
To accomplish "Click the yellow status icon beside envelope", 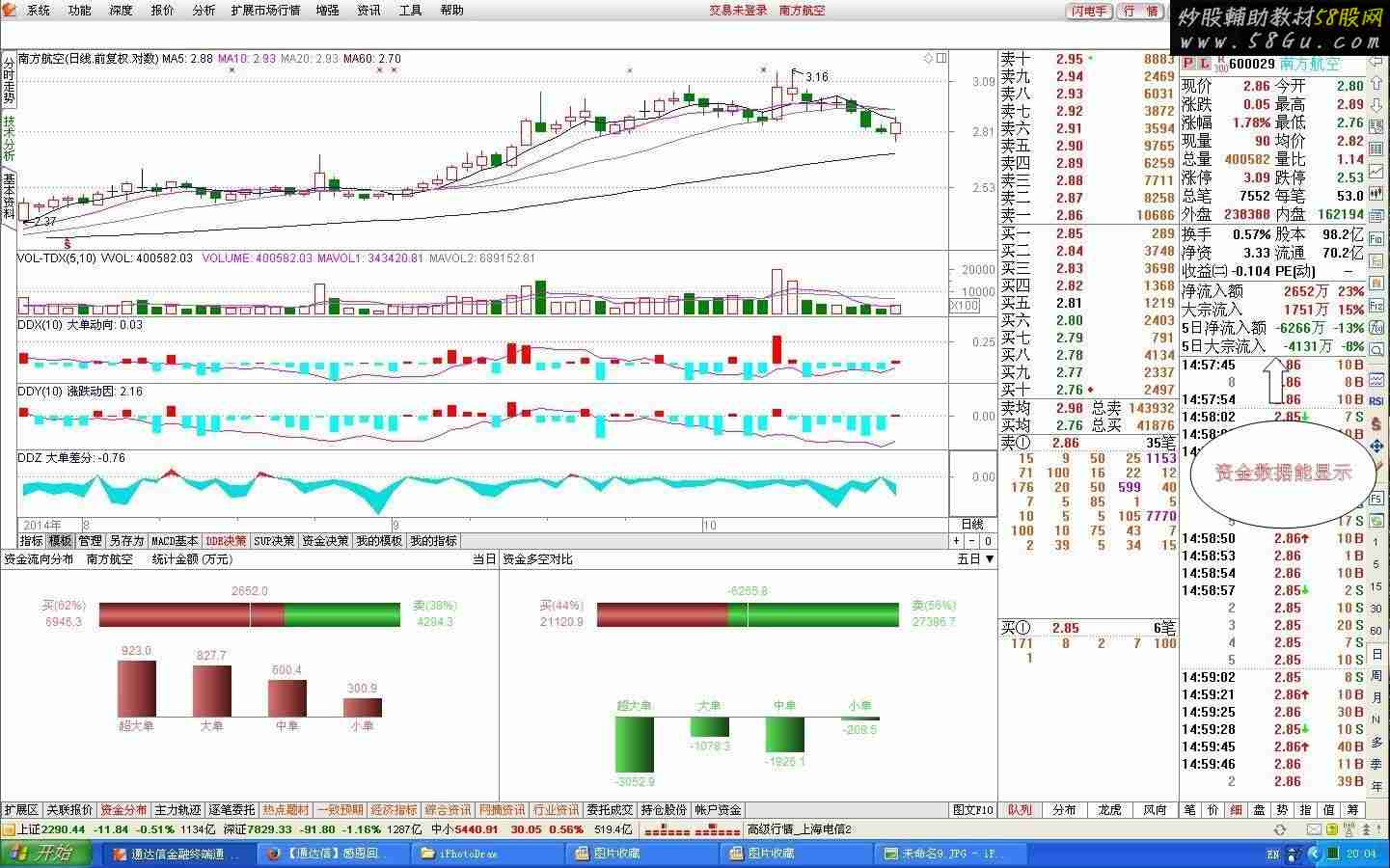I will 1332,829.
